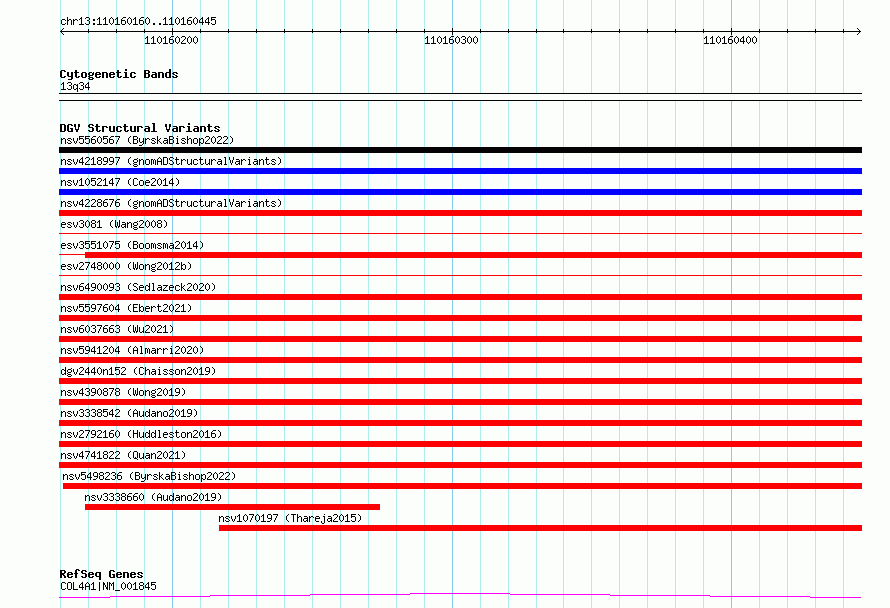Image resolution: width=890 pixels, height=608 pixels.
Task: Click the left arrow on coordinate ruler
Action: (62, 31)
